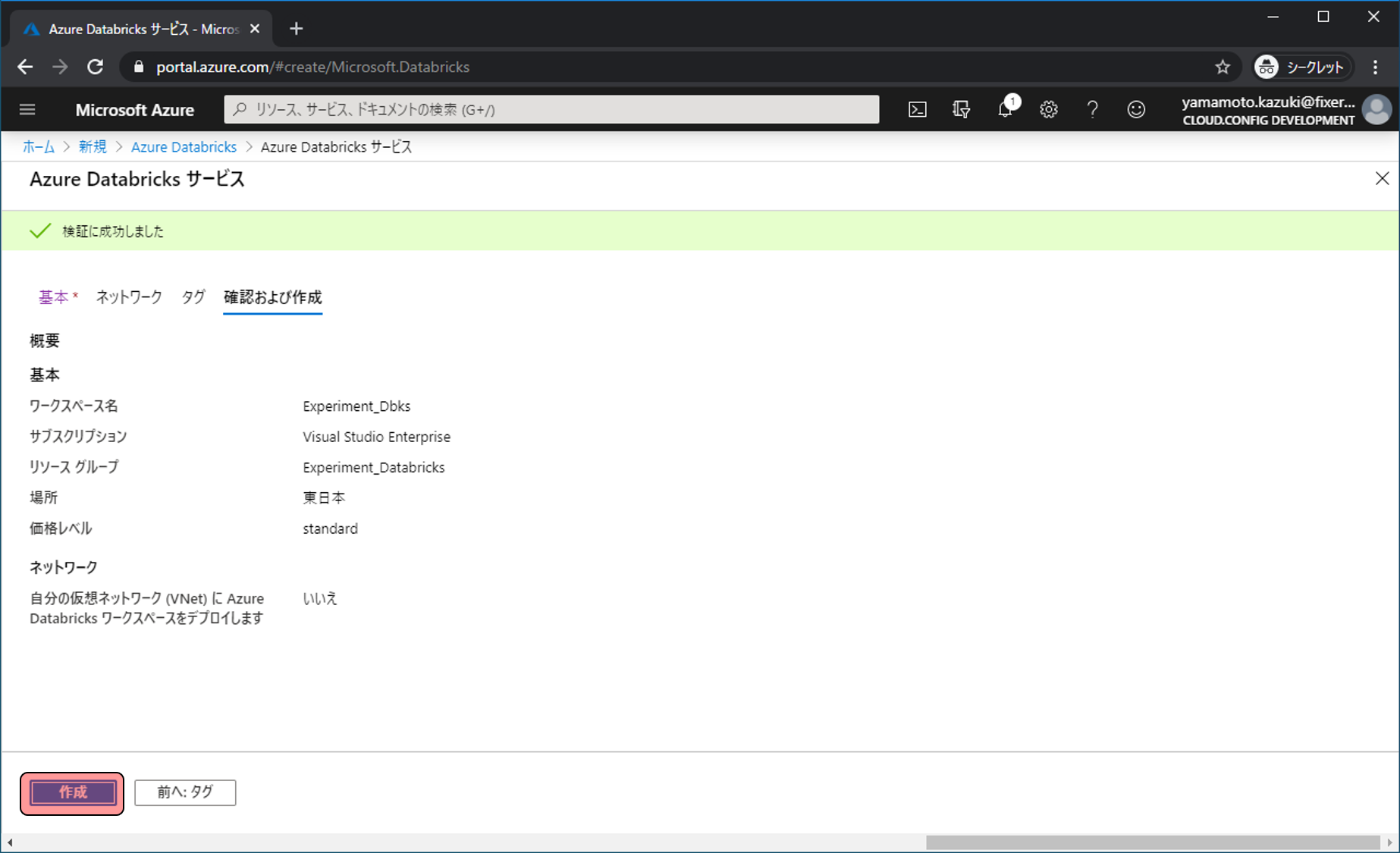
Task: Open Azure Databricks breadcrumb link
Action: (x=184, y=147)
